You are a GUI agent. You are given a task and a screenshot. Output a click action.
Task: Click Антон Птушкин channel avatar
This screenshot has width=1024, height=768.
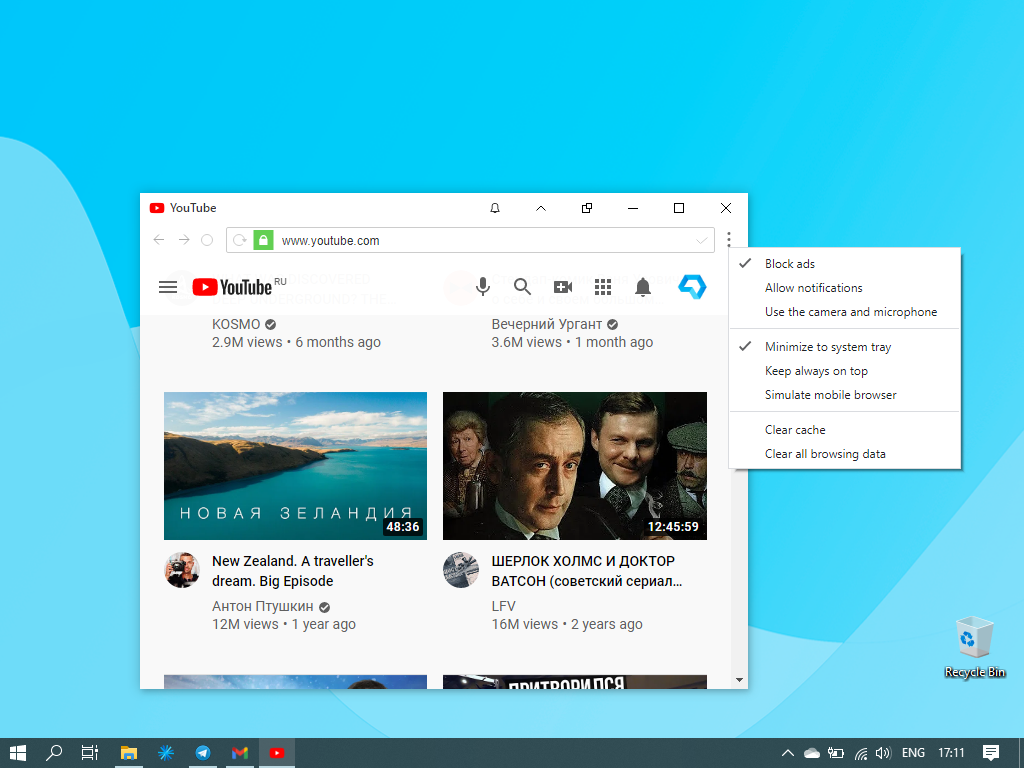(182, 569)
